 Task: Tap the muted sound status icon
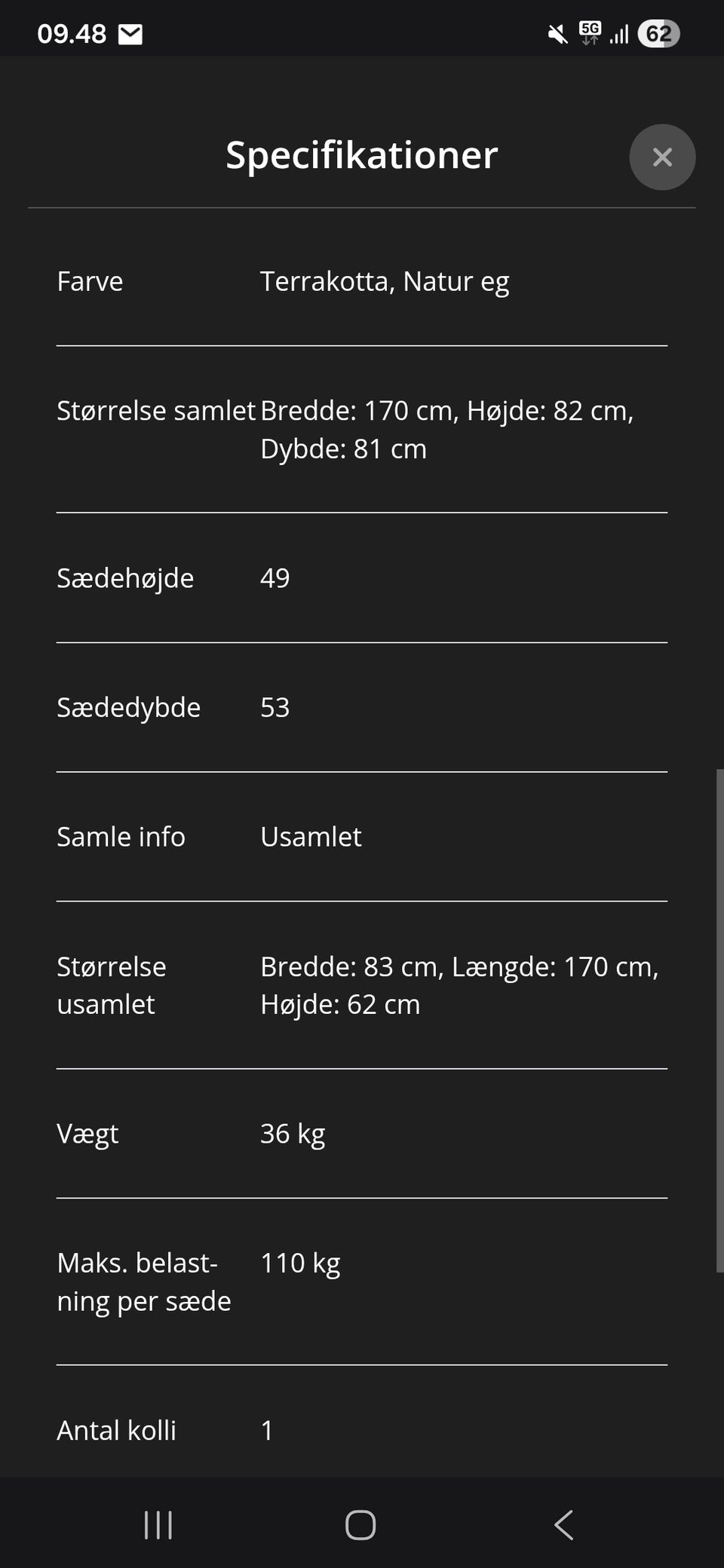point(557,34)
